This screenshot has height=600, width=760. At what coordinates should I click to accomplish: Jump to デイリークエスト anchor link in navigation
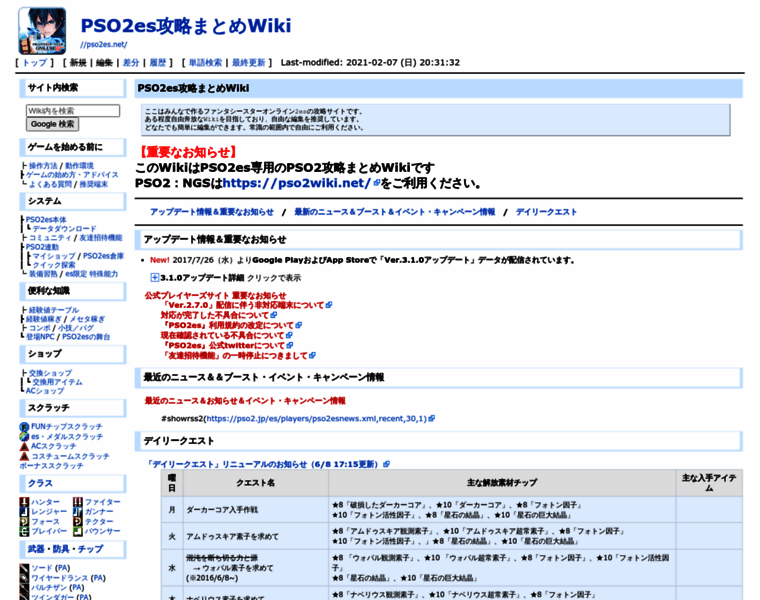[x=546, y=212]
